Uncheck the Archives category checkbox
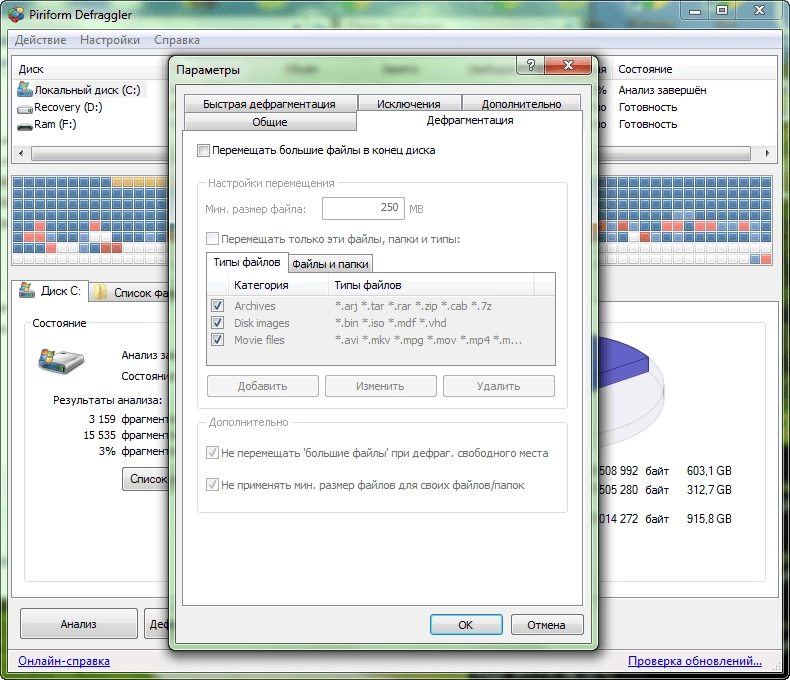The height and width of the screenshot is (680, 790). coord(218,305)
